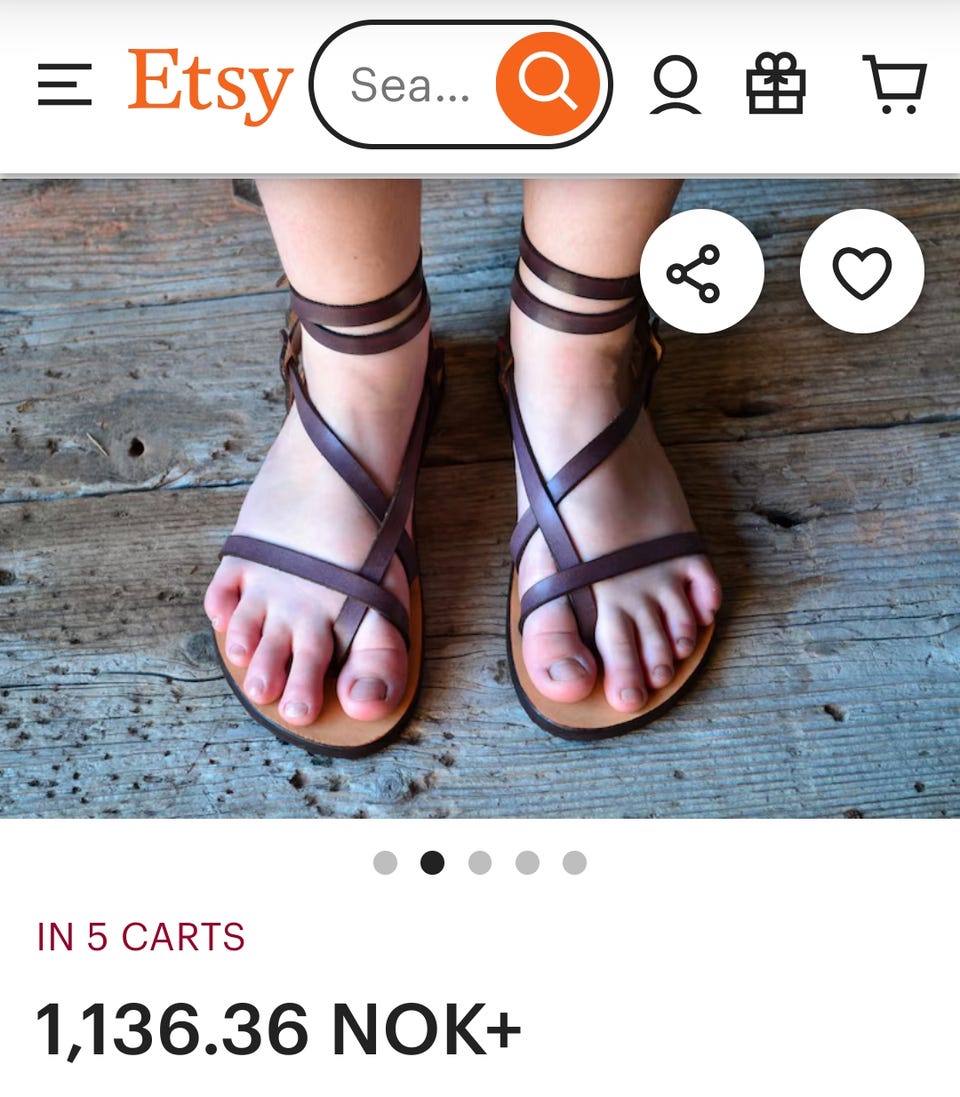This screenshot has height=1097, width=960.
Task: Jump to the third carousel dot
Action: (x=480, y=862)
